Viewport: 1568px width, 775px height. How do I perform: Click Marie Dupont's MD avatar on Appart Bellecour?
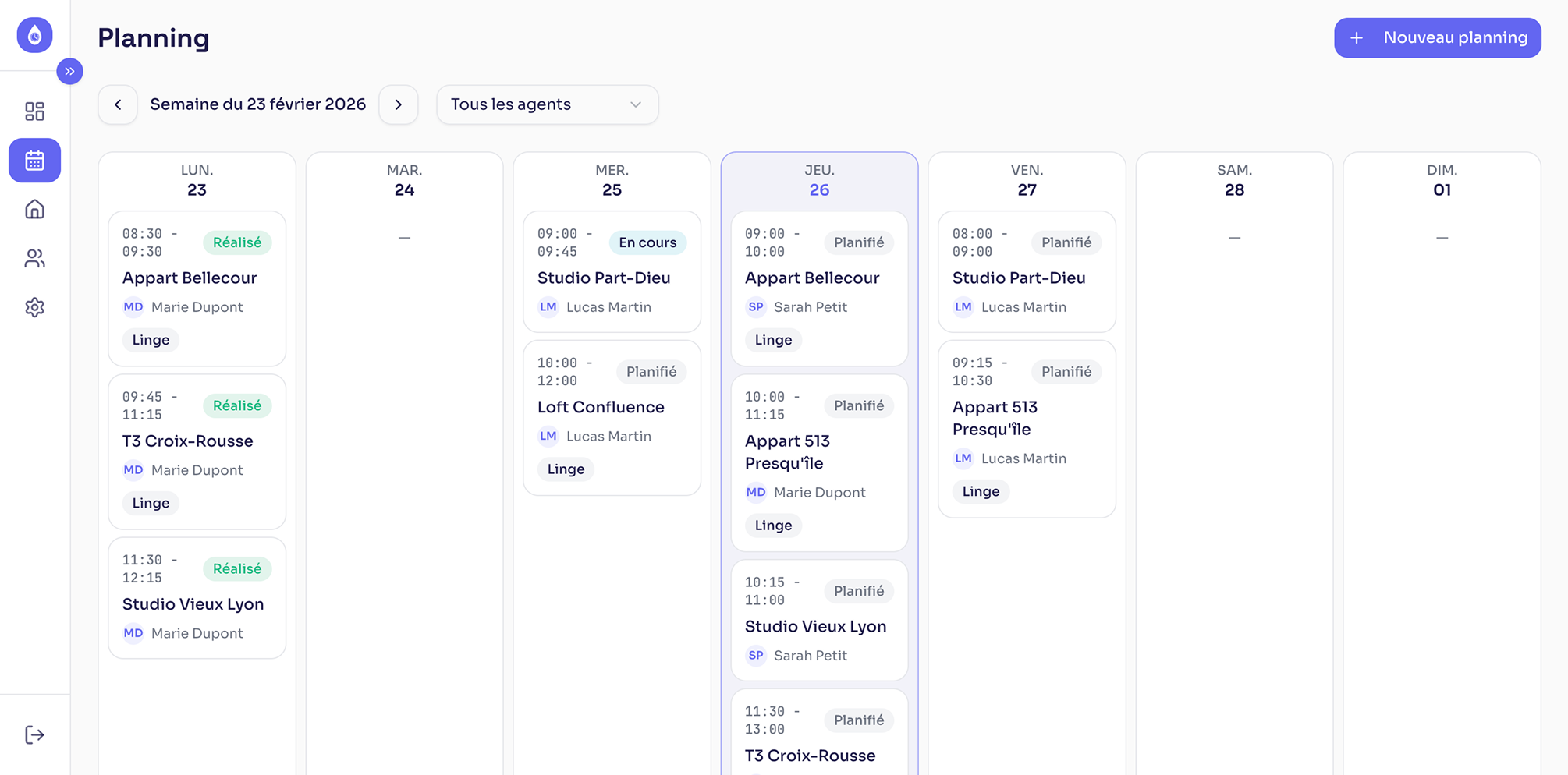pos(133,306)
